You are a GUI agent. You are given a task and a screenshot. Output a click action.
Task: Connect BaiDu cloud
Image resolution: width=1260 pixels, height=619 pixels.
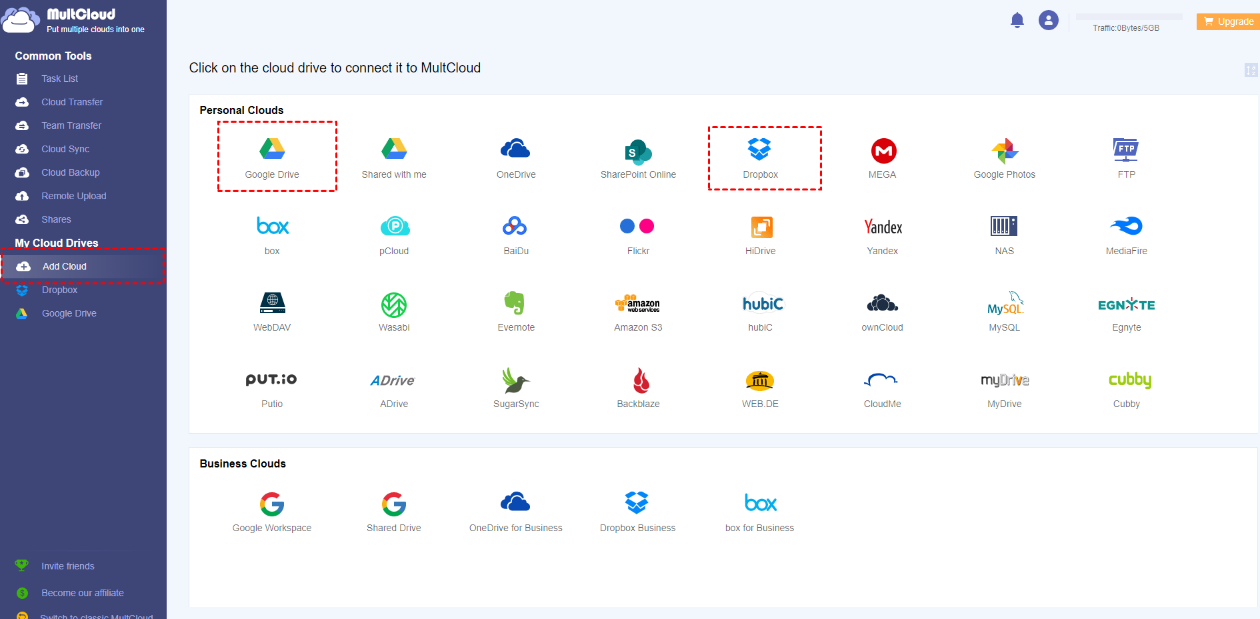point(516,236)
